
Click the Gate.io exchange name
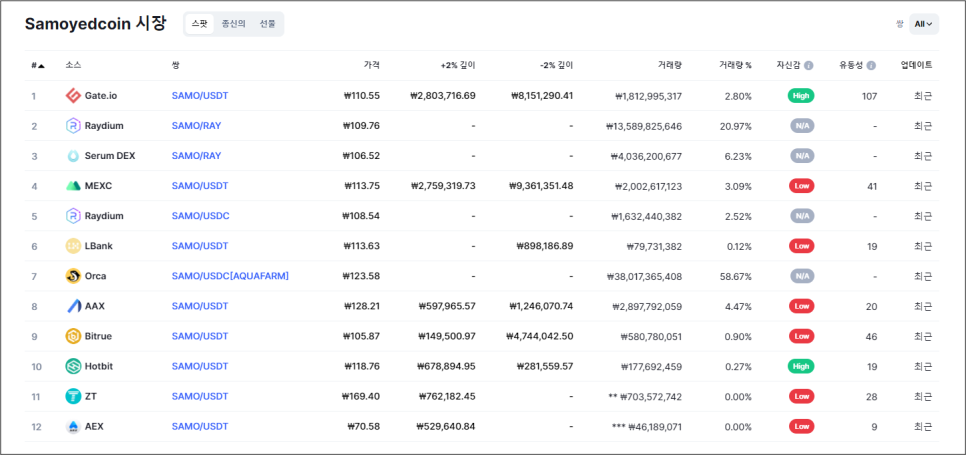click(101, 96)
